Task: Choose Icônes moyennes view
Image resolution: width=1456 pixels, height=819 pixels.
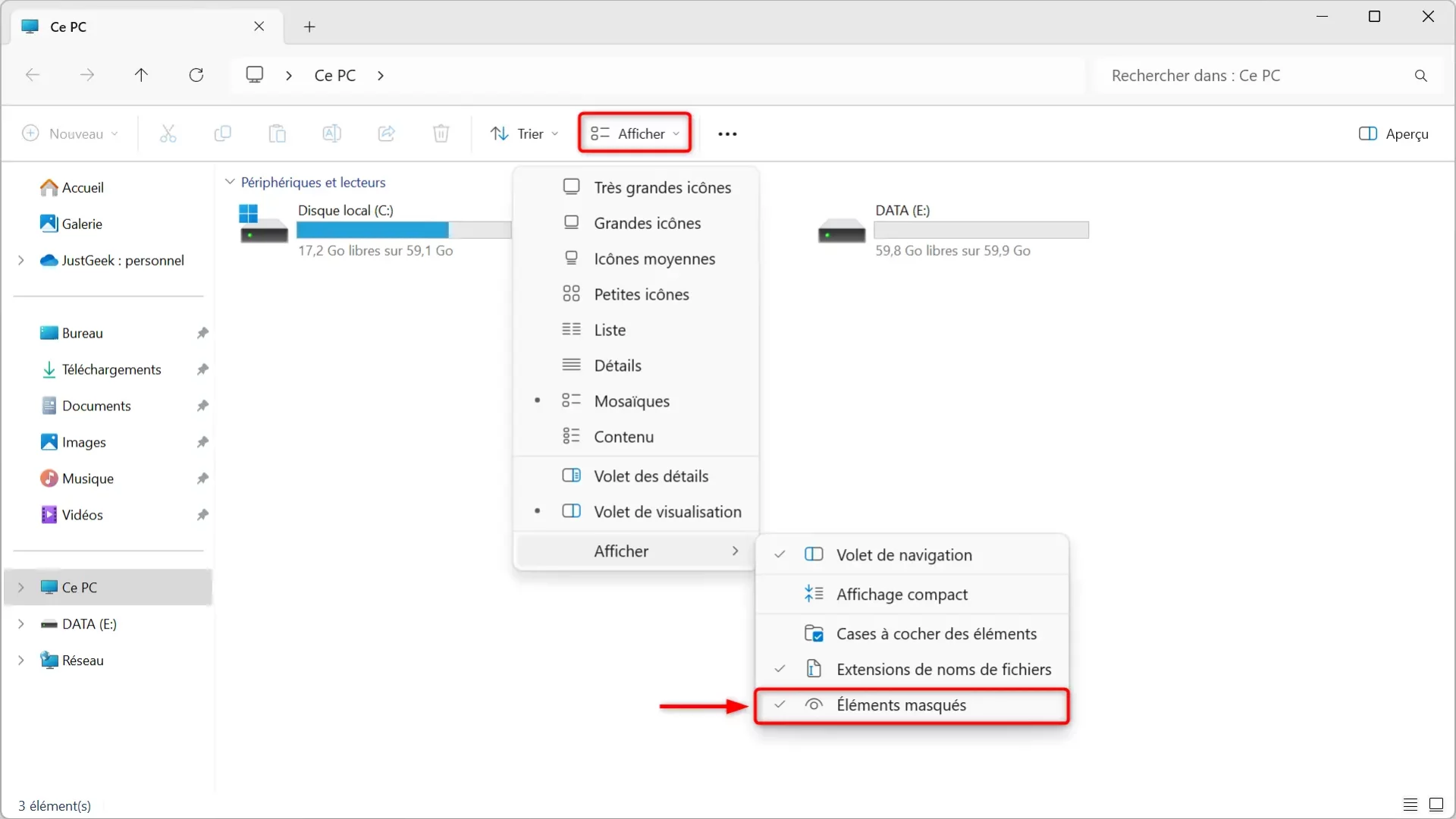Action: coord(636,259)
